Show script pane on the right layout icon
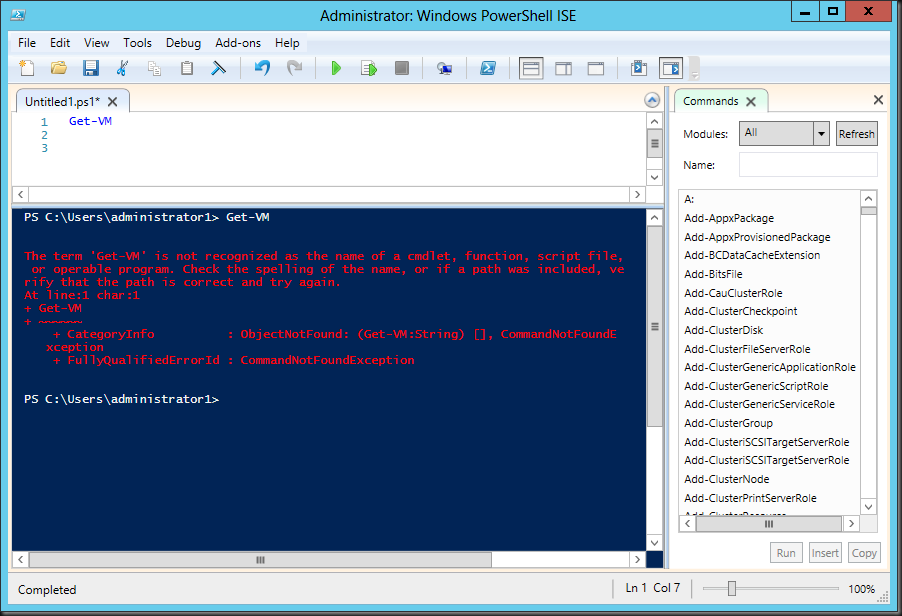Viewport: 902px width, 616px height. coord(563,68)
